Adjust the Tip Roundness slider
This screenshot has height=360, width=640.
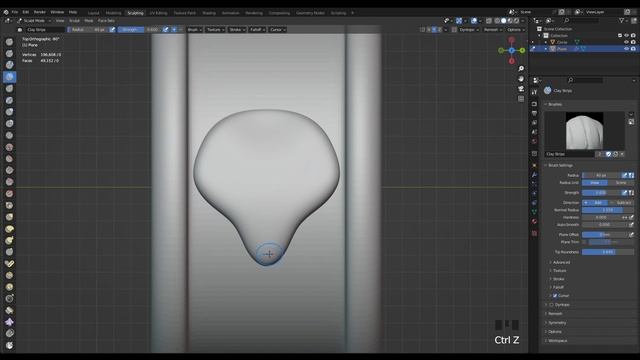[608, 252]
